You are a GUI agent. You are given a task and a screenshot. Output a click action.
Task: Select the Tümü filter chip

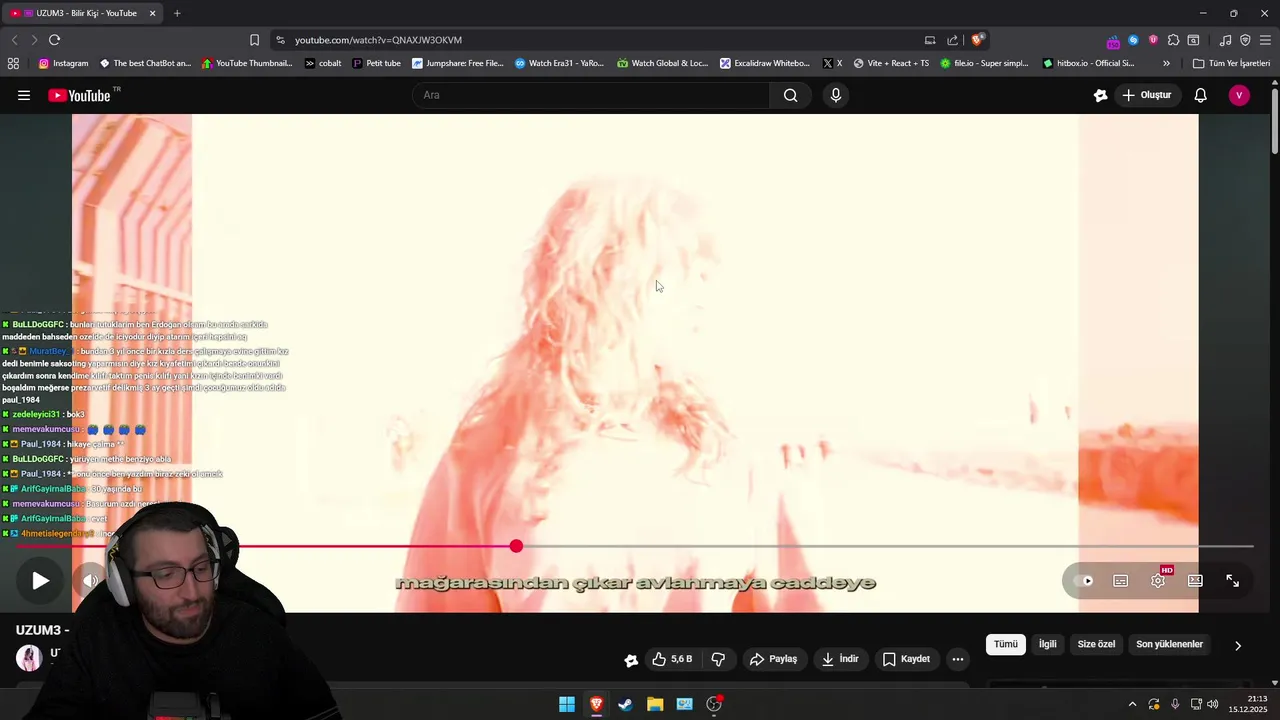point(1006,644)
